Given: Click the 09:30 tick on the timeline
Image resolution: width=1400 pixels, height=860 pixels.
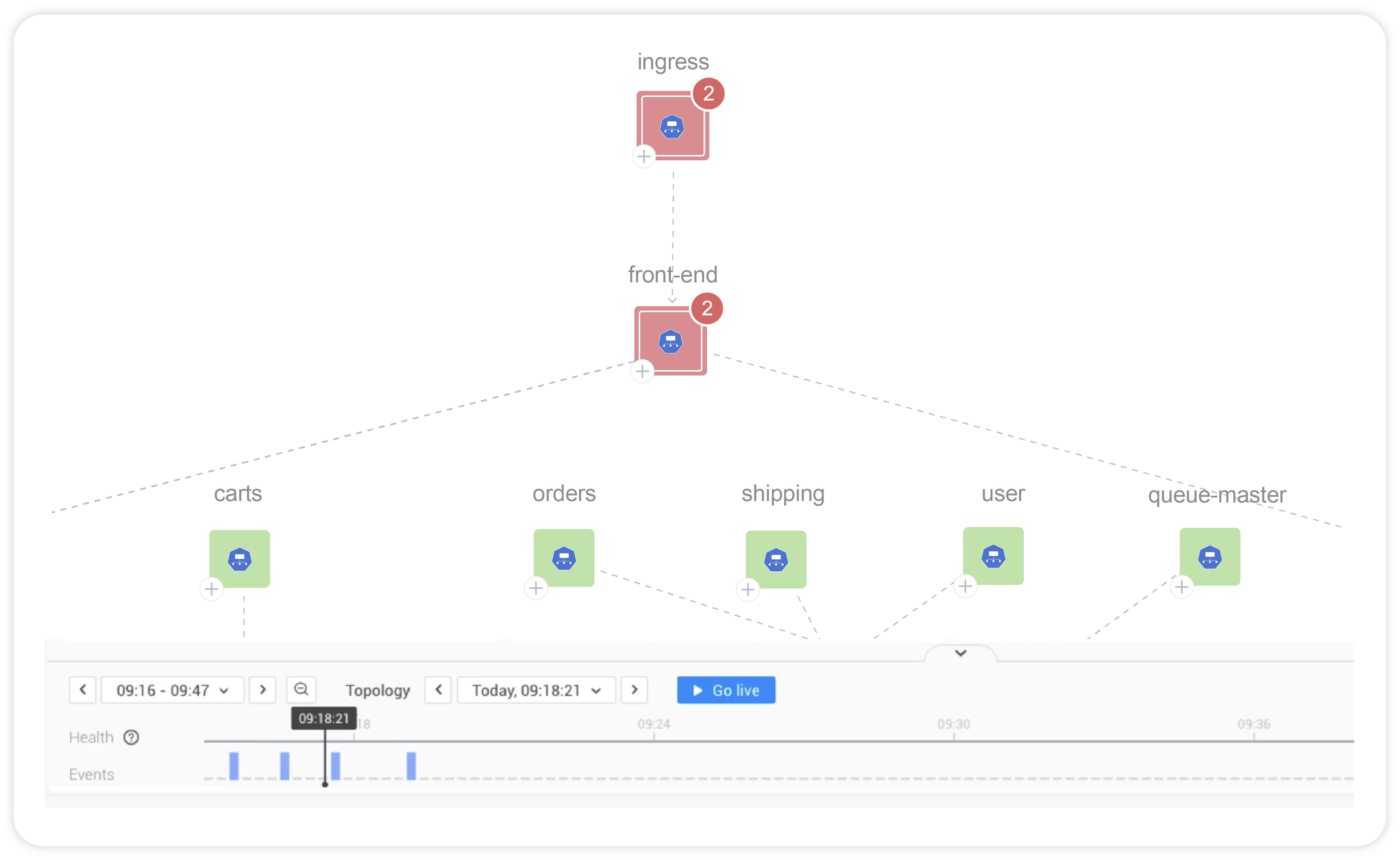Looking at the screenshot, I should point(954,724).
